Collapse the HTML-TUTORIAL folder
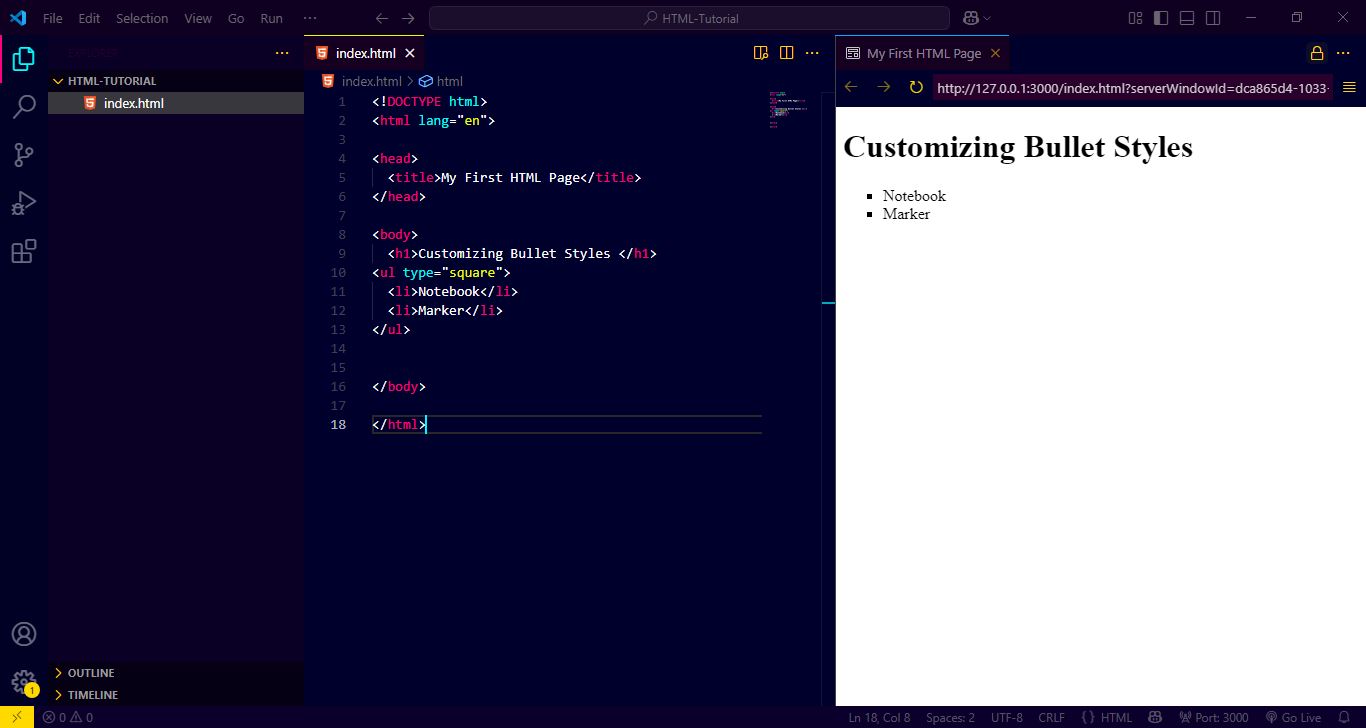The width and height of the screenshot is (1366, 728). [57, 80]
